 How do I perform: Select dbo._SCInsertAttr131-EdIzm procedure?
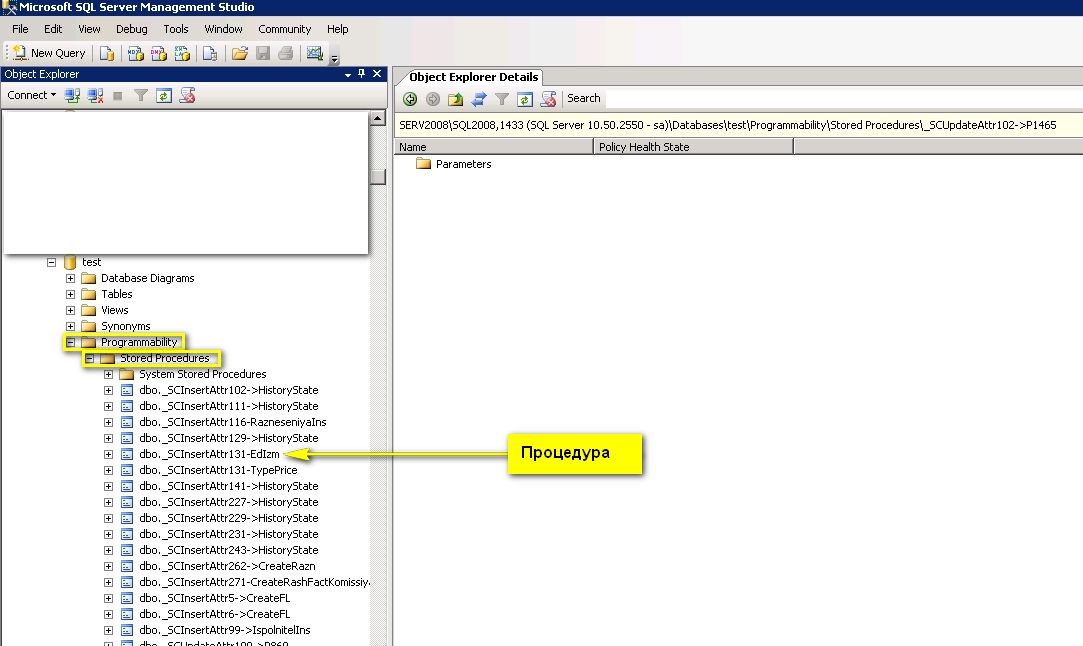click(209, 454)
